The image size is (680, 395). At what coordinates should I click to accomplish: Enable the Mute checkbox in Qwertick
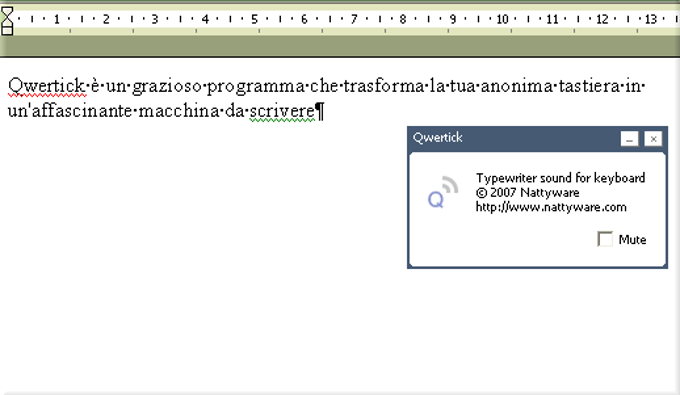(605, 239)
